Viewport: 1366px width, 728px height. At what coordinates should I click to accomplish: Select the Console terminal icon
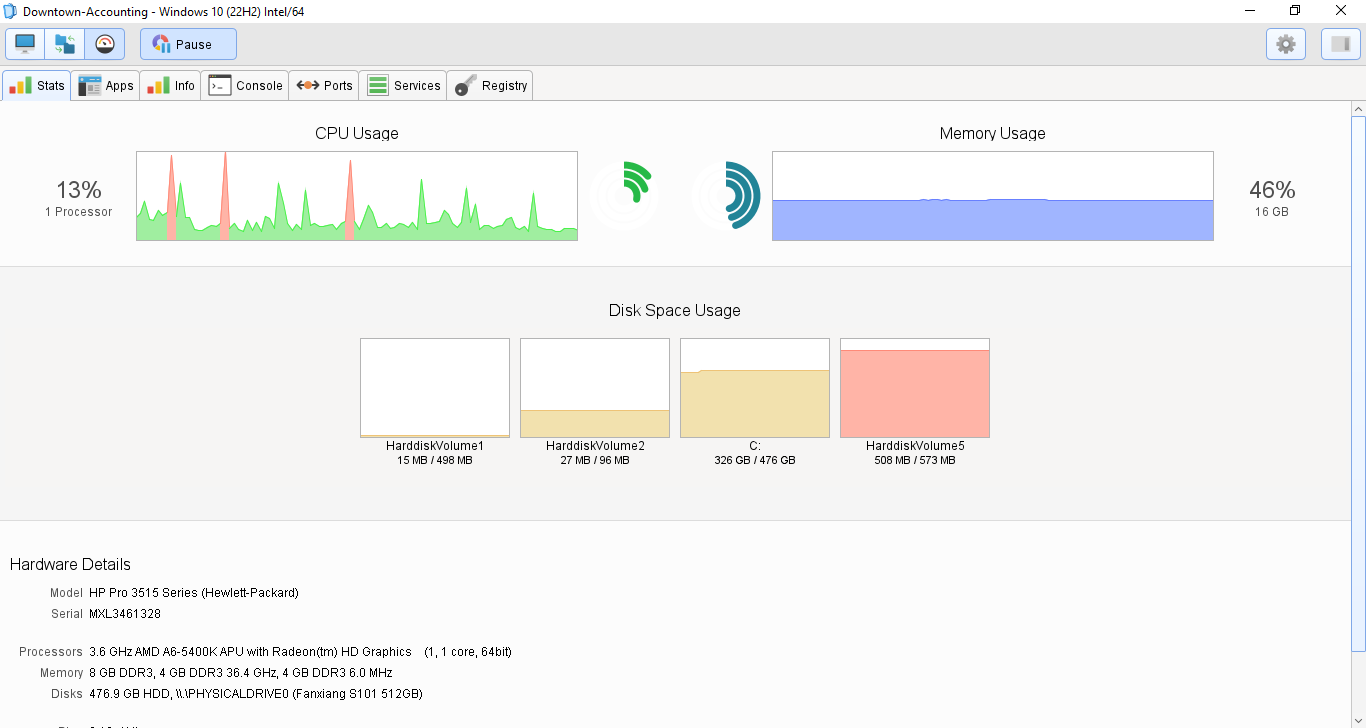[x=220, y=85]
